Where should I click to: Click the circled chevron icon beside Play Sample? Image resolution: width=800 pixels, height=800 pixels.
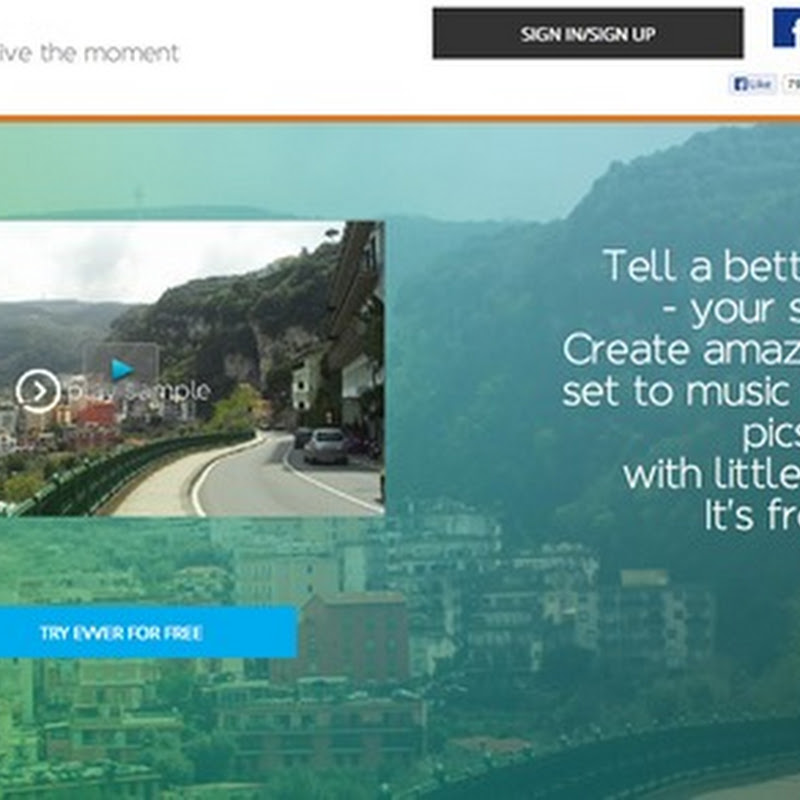(38, 391)
